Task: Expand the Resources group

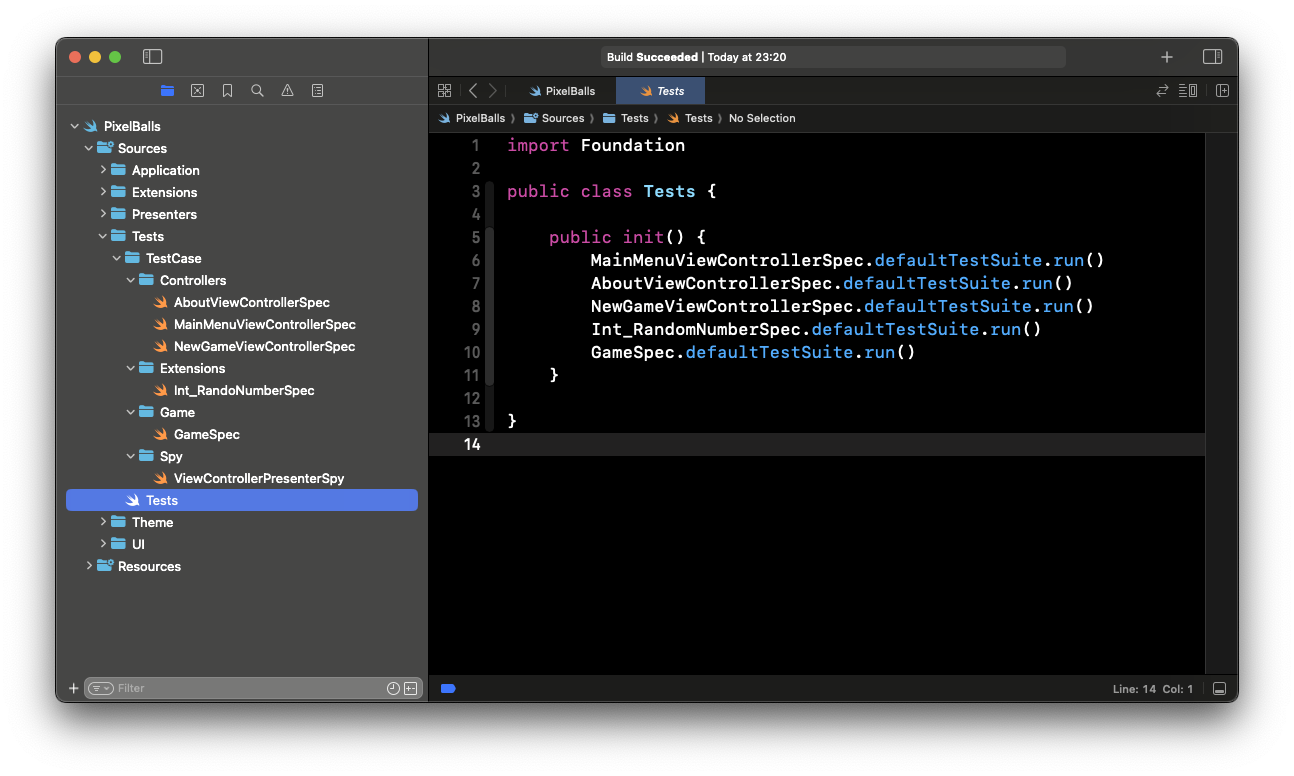Action: tap(89, 566)
